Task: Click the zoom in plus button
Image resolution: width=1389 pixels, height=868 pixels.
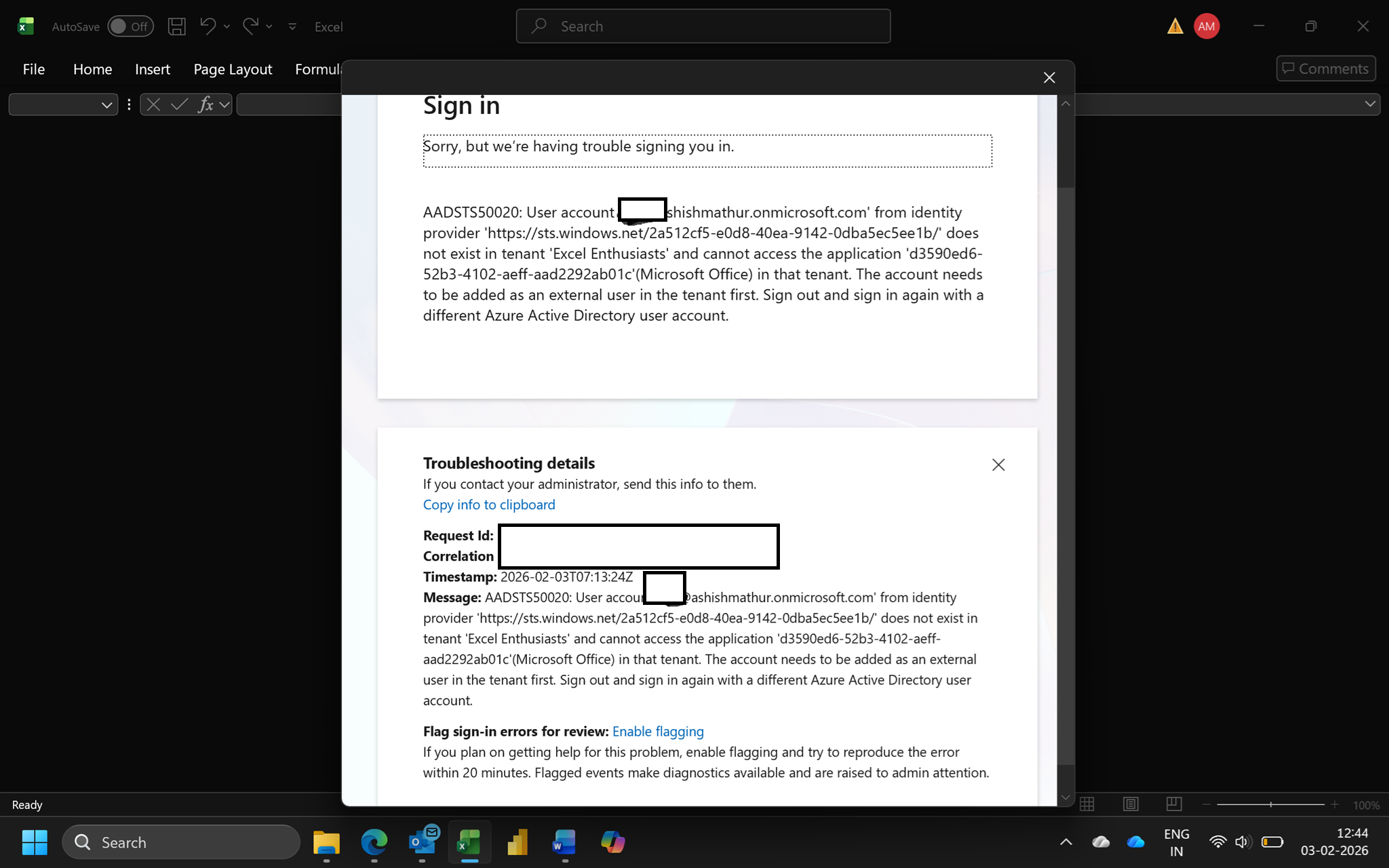Action: (x=1335, y=804)
